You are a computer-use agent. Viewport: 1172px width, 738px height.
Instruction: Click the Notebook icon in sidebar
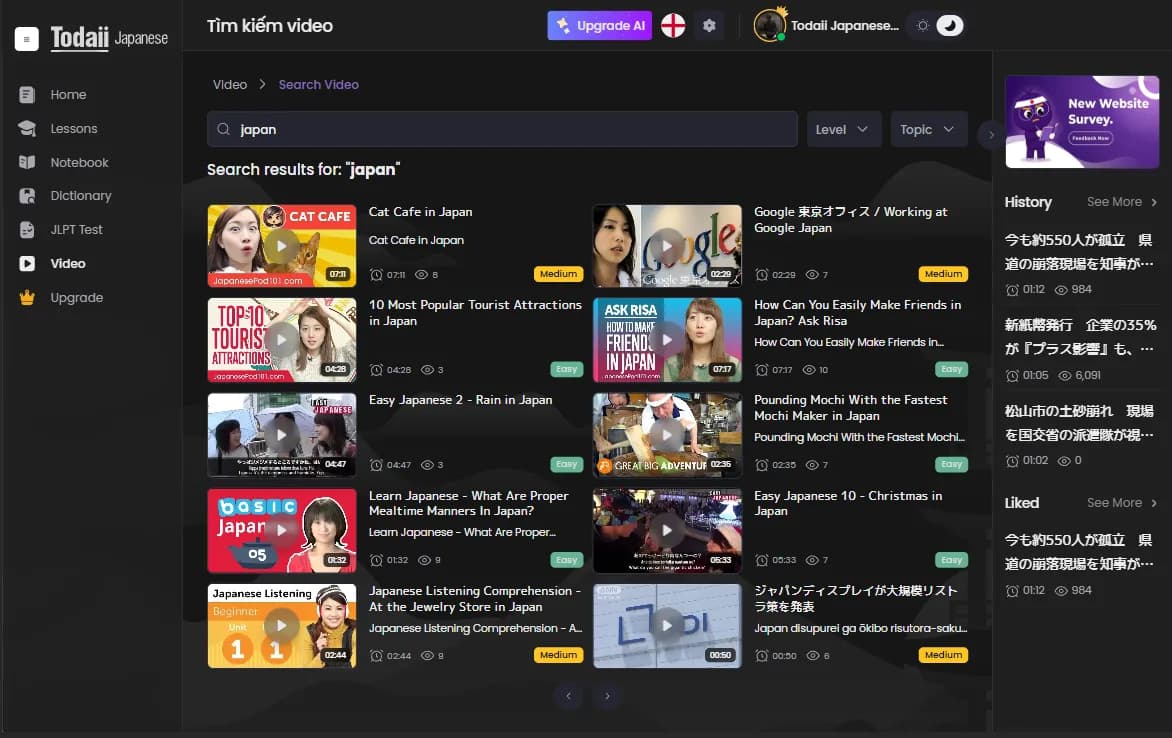click(27, 162)
